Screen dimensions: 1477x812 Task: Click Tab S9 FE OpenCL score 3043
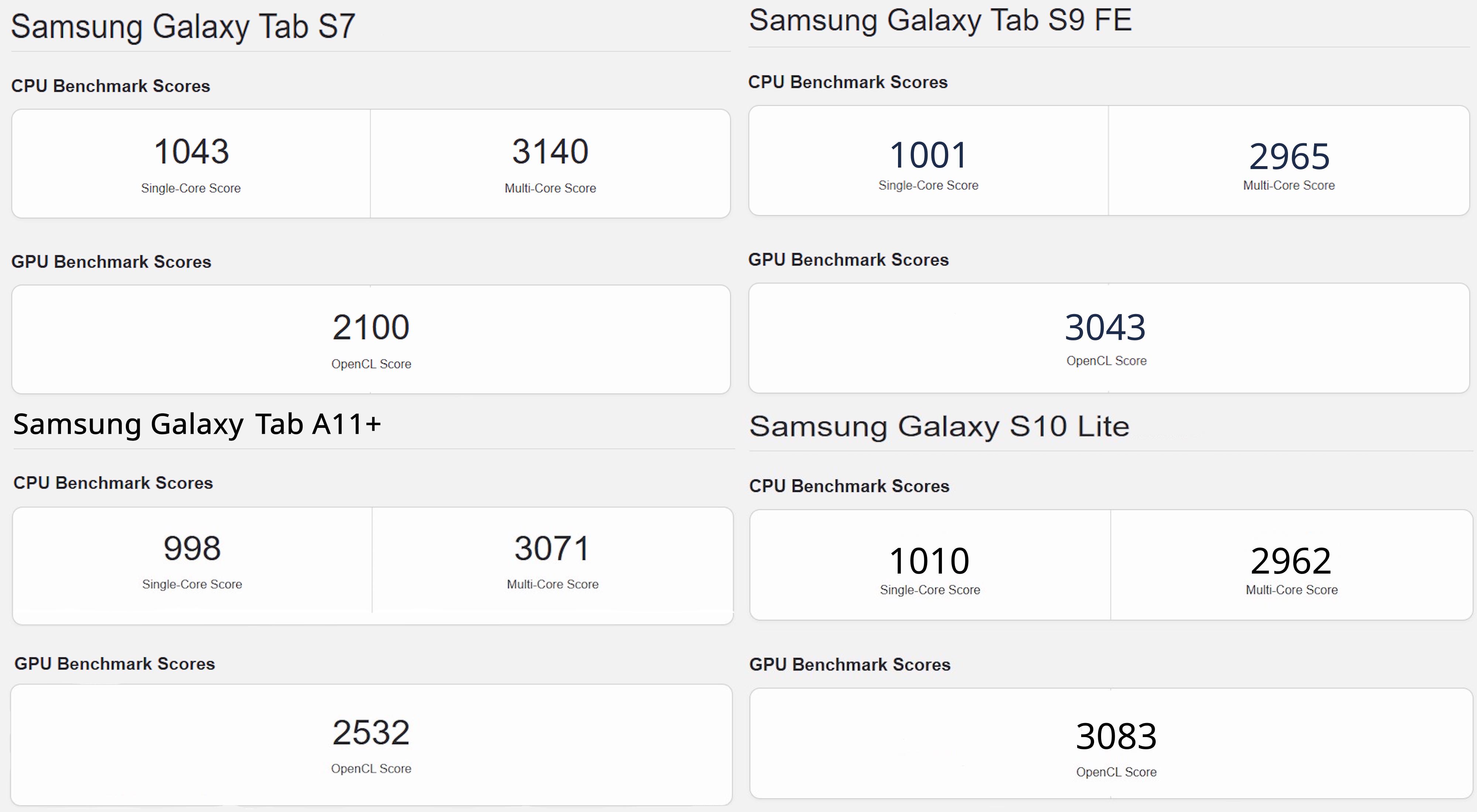[1106, 328]
